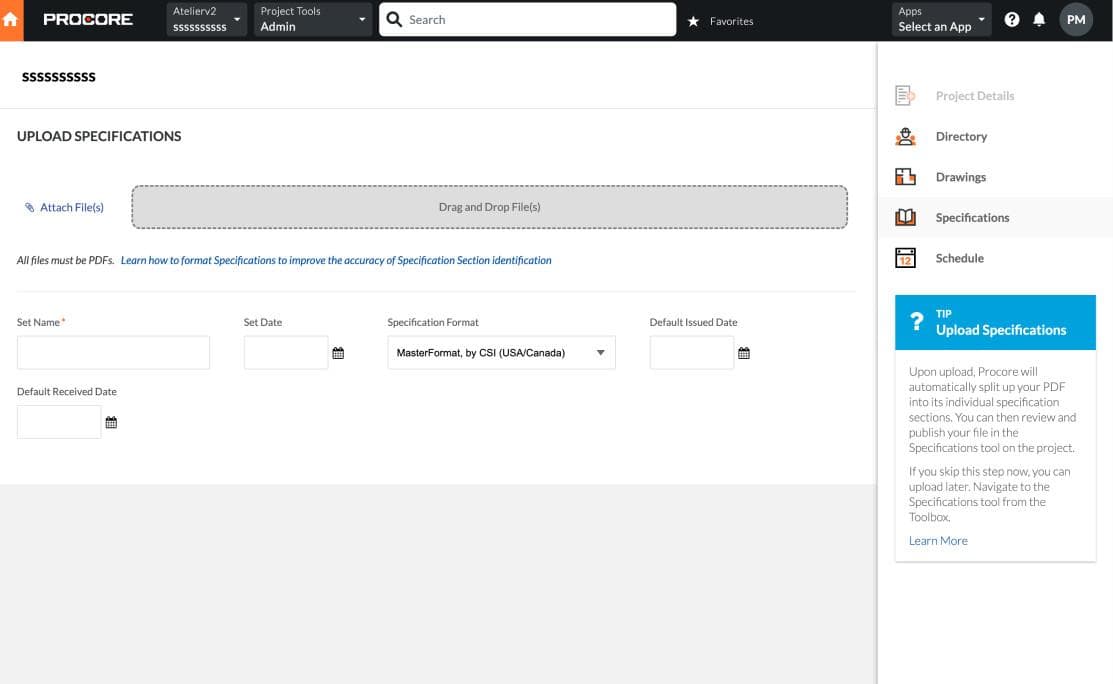Open the Learn More link in the tip box

coord(937,540)
